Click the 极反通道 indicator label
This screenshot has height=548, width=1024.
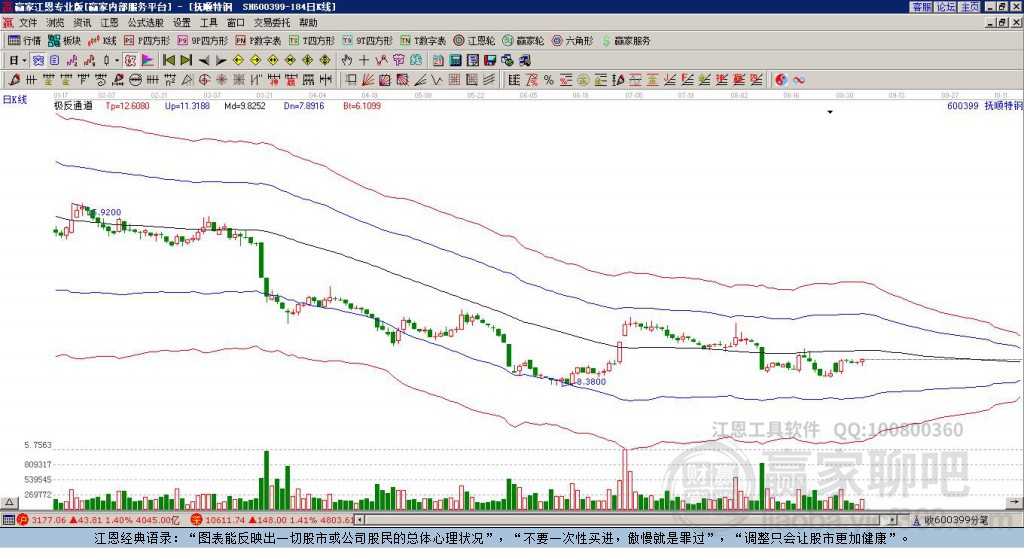click(x=73, y=105)
